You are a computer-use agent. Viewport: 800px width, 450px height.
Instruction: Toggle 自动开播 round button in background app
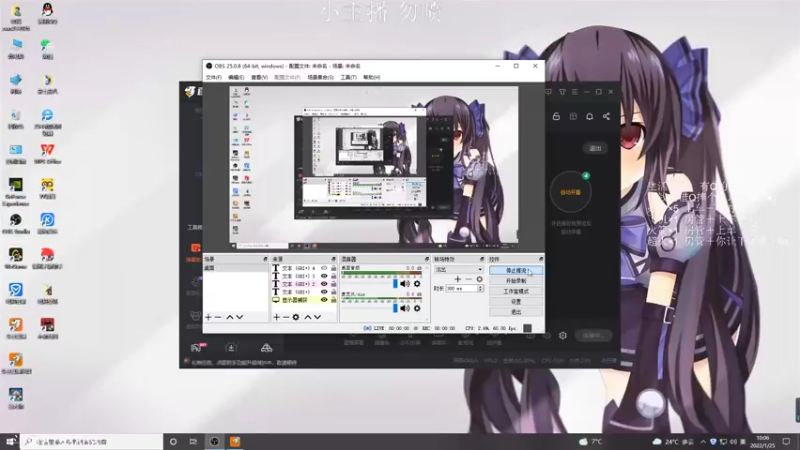[x=570, y=192]
